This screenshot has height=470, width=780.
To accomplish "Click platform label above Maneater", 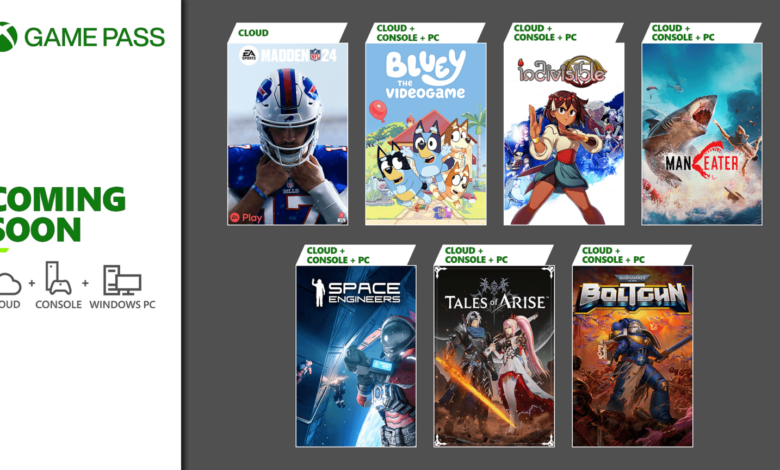I will pyautogui.click(x=682, y=32).
